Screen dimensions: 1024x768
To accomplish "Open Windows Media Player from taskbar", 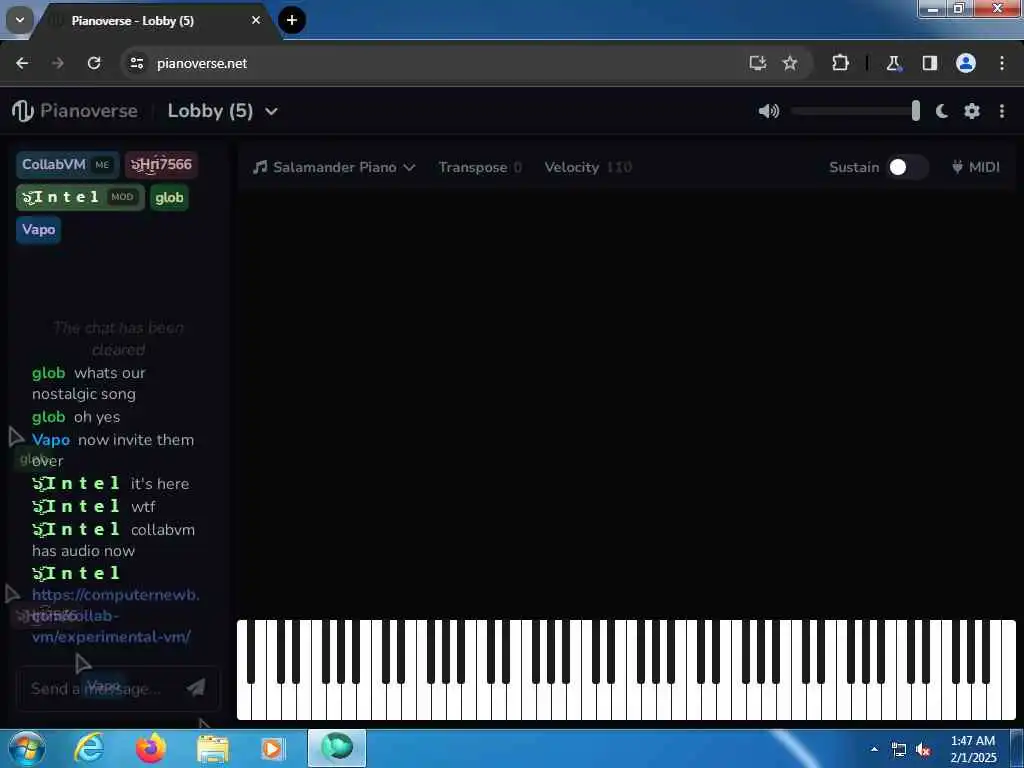I will 272,749.
